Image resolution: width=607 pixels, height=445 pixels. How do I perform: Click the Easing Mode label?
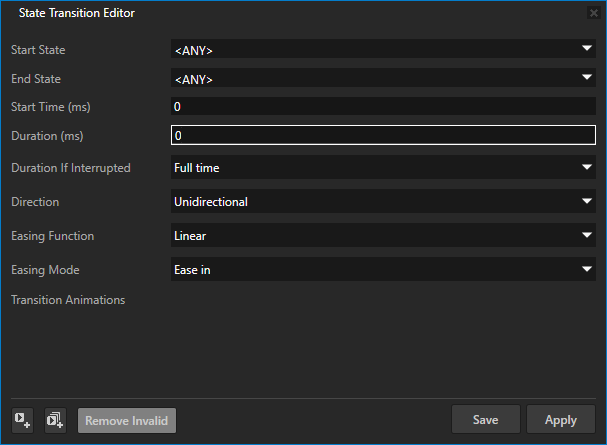[x=44, y=270]
